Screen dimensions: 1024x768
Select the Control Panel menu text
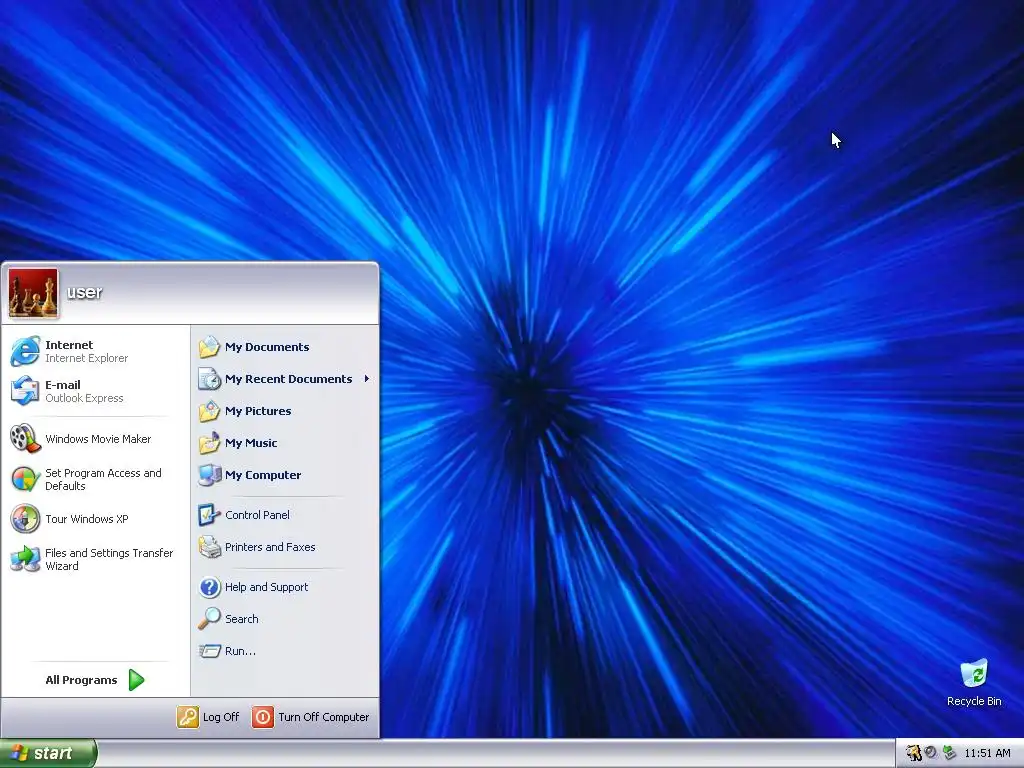[257, 515]
